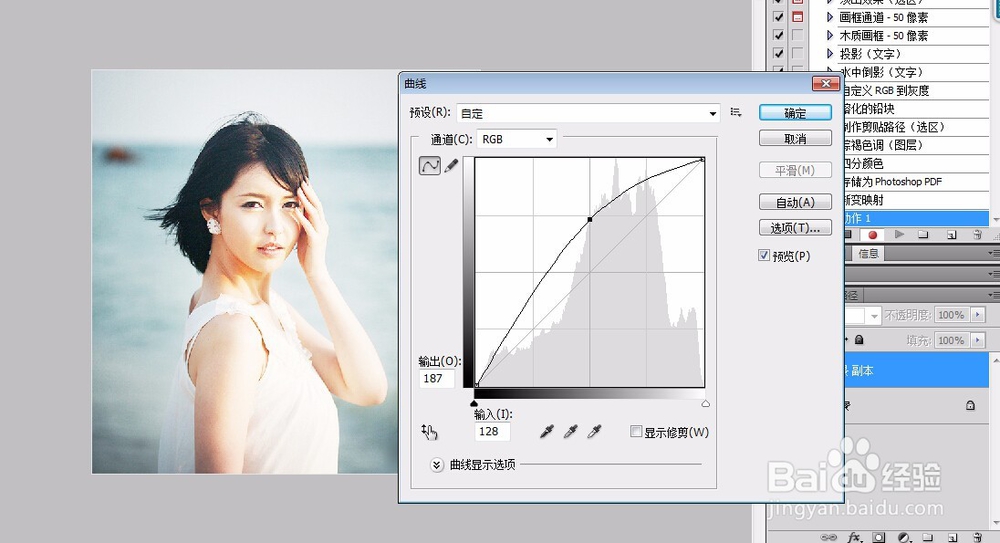1000x543 pixels.
Task: Pick the white point eyedropper
Action: [x=594, y=432]
